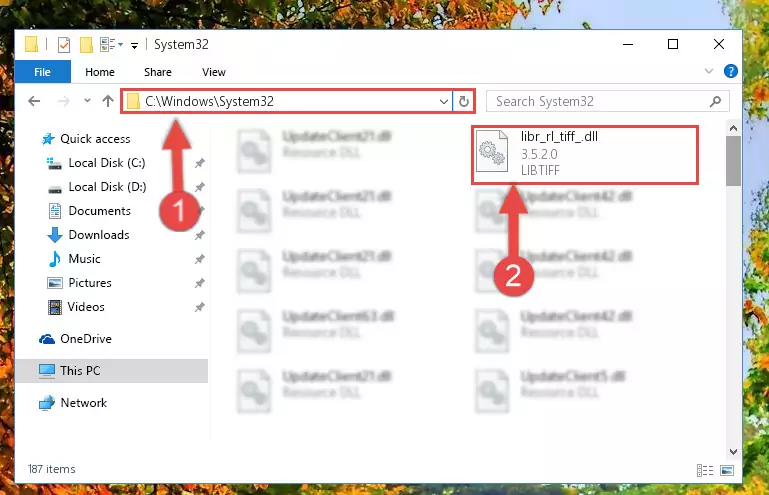Click the search magnifier icon
Screen dimensions: 769x495
pyautogui.click(x=716, y=102)
